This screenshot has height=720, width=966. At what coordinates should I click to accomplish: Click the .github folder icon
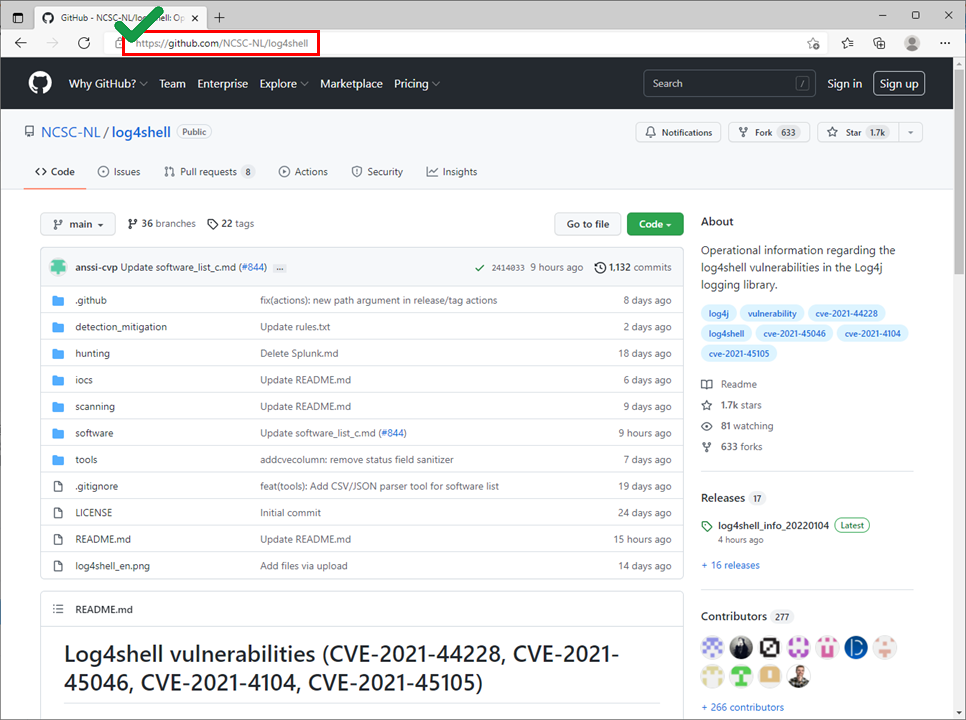coord(58,301)
